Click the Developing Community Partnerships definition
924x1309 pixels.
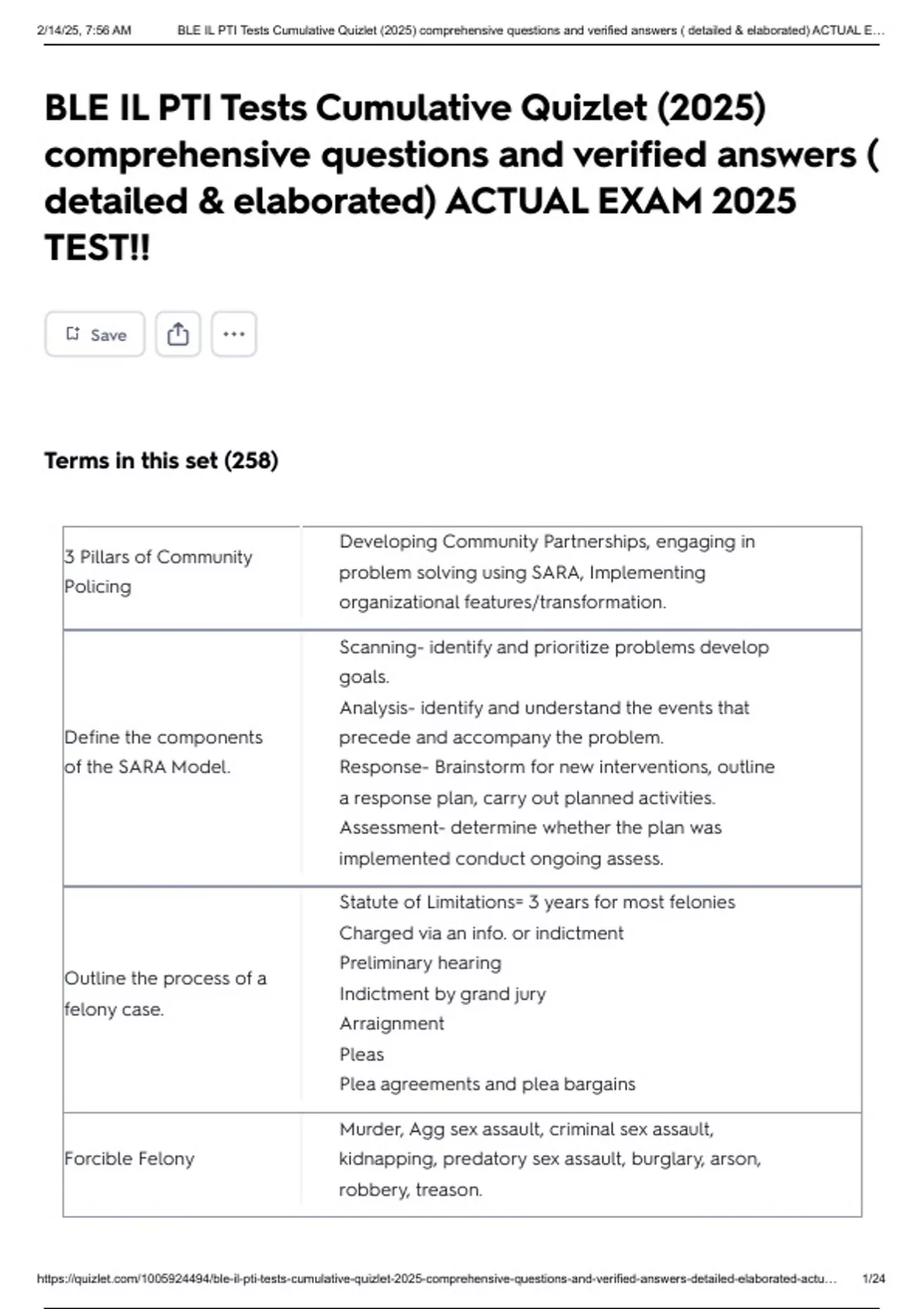(x=547, y=572)
